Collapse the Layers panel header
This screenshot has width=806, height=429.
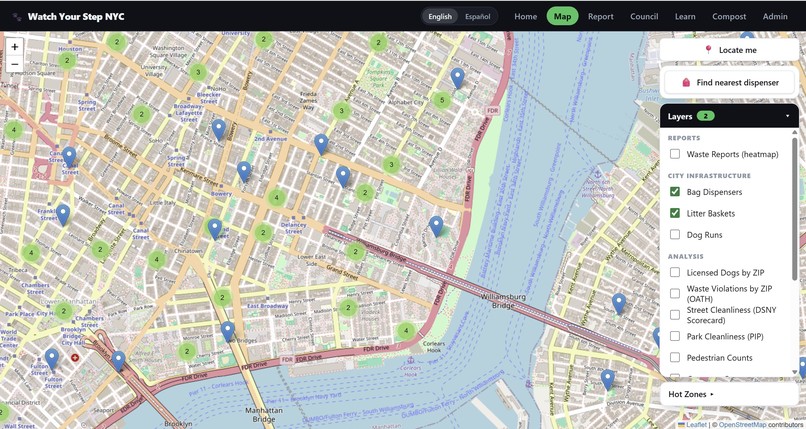[x=729, y=116]
